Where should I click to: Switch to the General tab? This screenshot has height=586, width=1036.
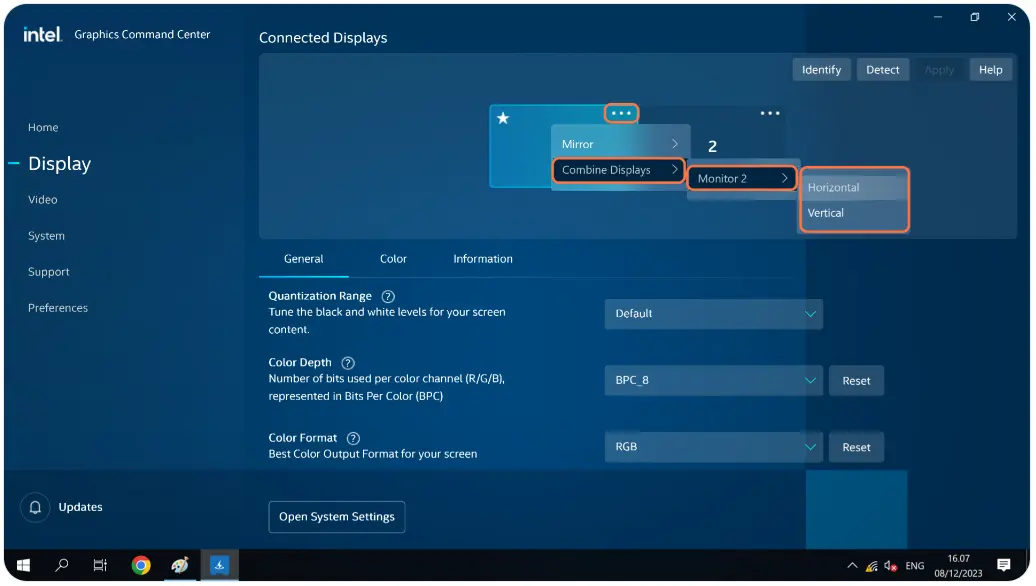[304, 259]
